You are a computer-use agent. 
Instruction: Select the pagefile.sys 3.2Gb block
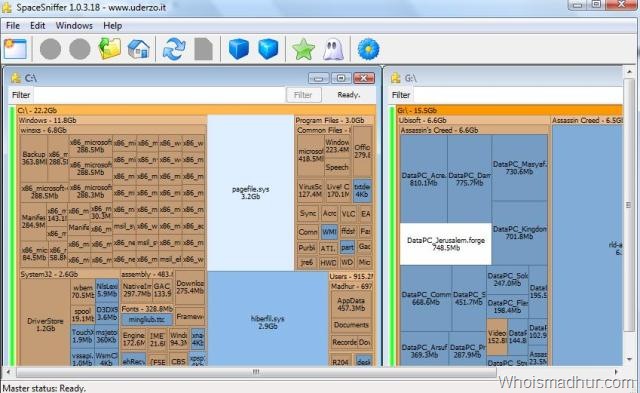(x=251, y=193)
